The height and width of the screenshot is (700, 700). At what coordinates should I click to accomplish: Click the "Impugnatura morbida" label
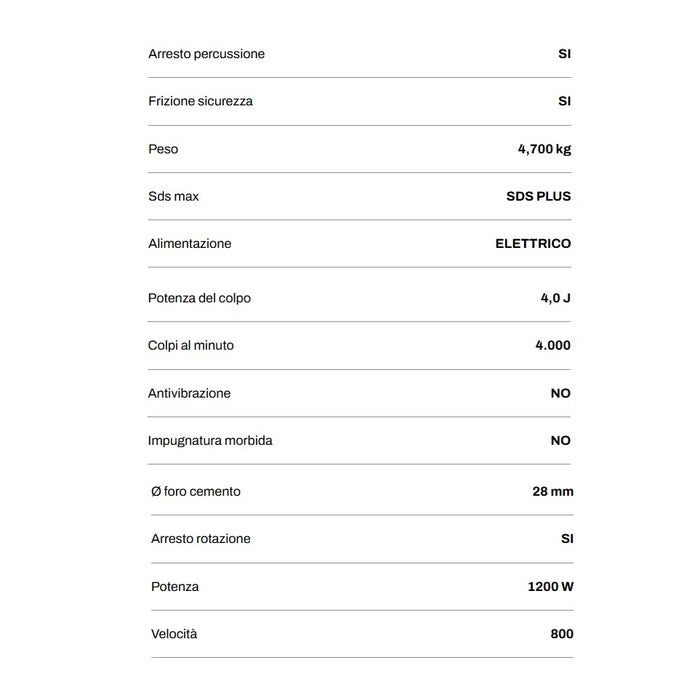[210, 440]
